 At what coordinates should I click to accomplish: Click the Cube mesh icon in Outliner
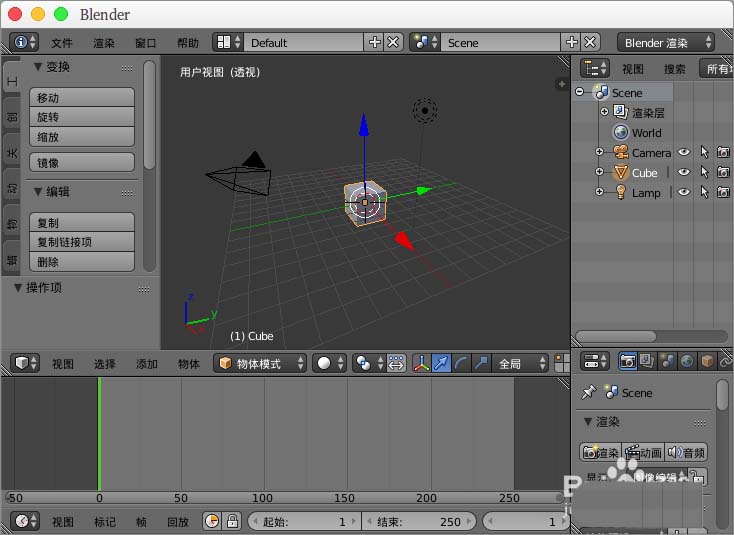pyautogui.click(x=621, y=172)
